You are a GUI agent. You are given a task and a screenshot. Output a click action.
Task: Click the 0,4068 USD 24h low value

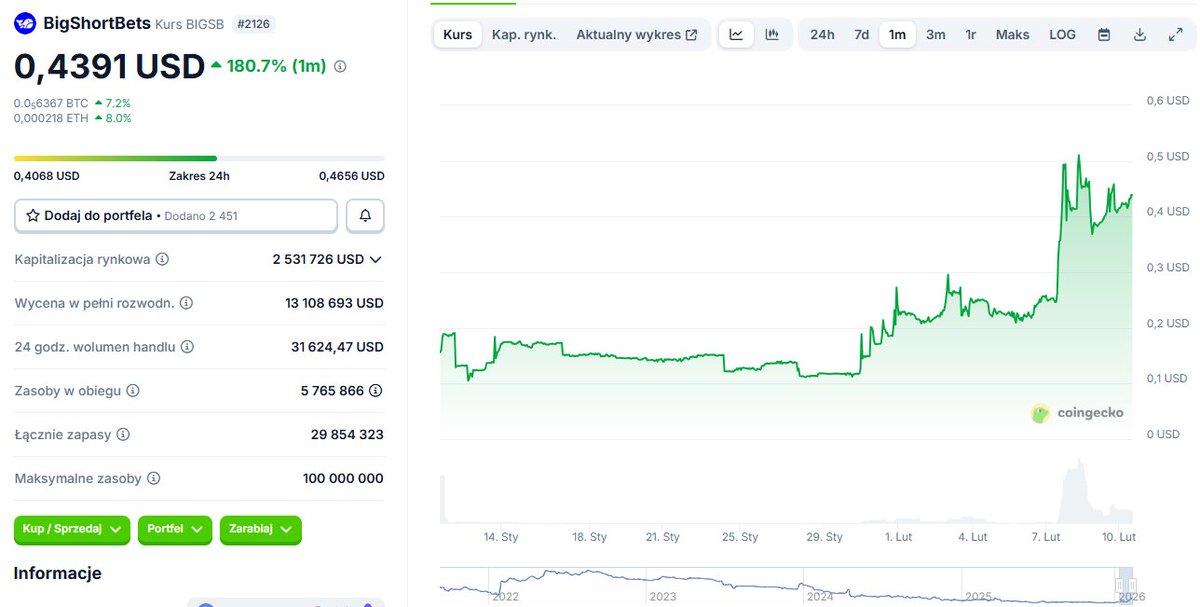click(46, 176)
